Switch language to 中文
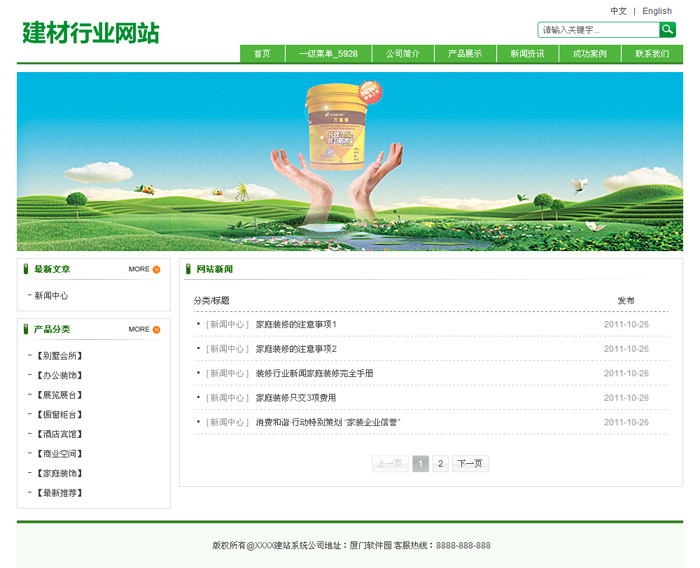The image size is (700, 568). tap(618, 11)
